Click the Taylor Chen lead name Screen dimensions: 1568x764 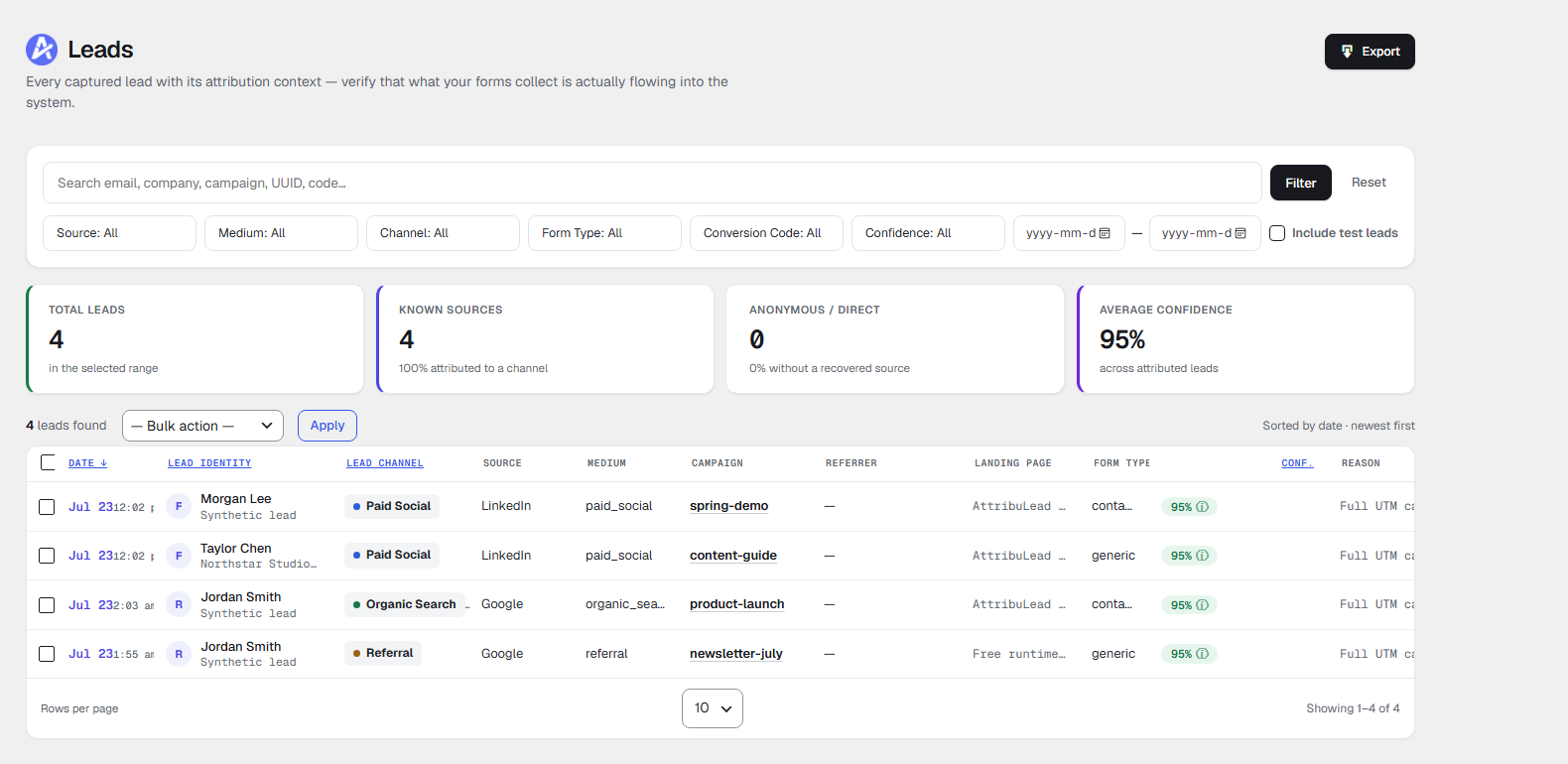coord(236,549)
